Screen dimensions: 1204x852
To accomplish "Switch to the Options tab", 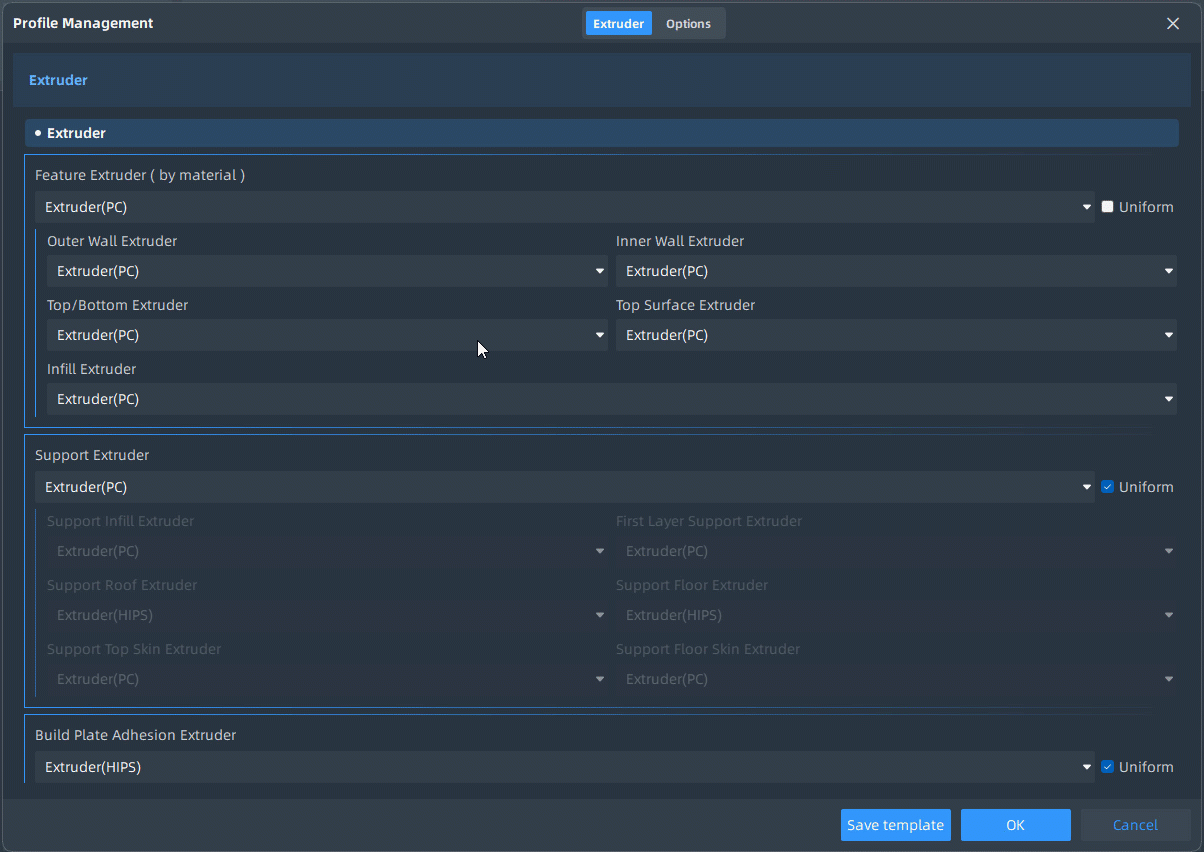I will (x=688, y=24).
